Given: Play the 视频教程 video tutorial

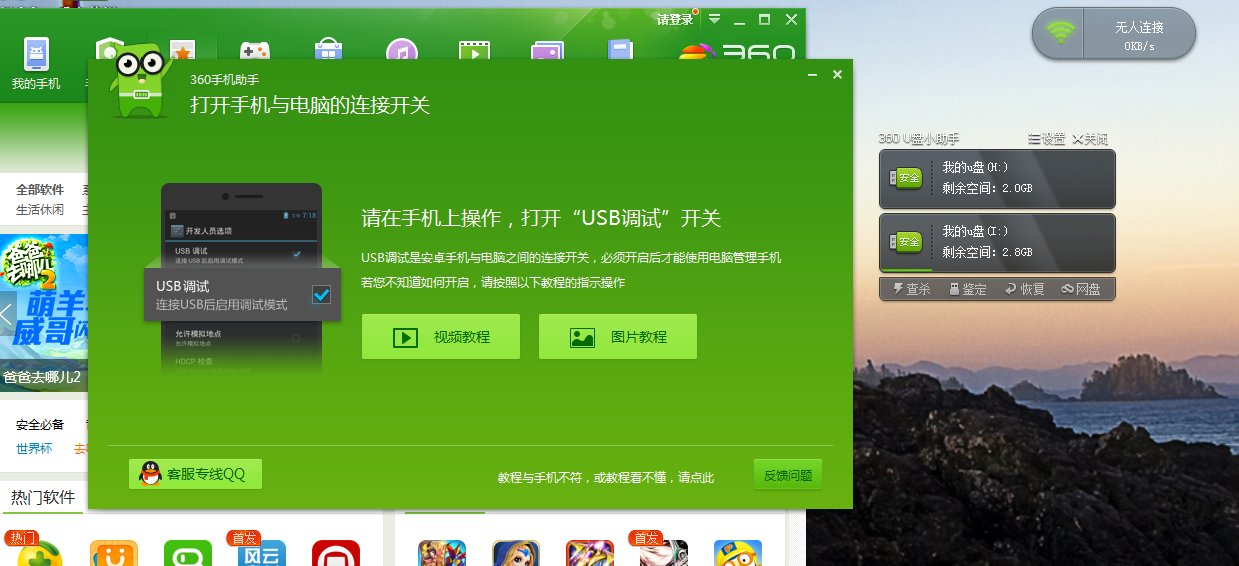Looking at the screenshot, I should point(441,337).
